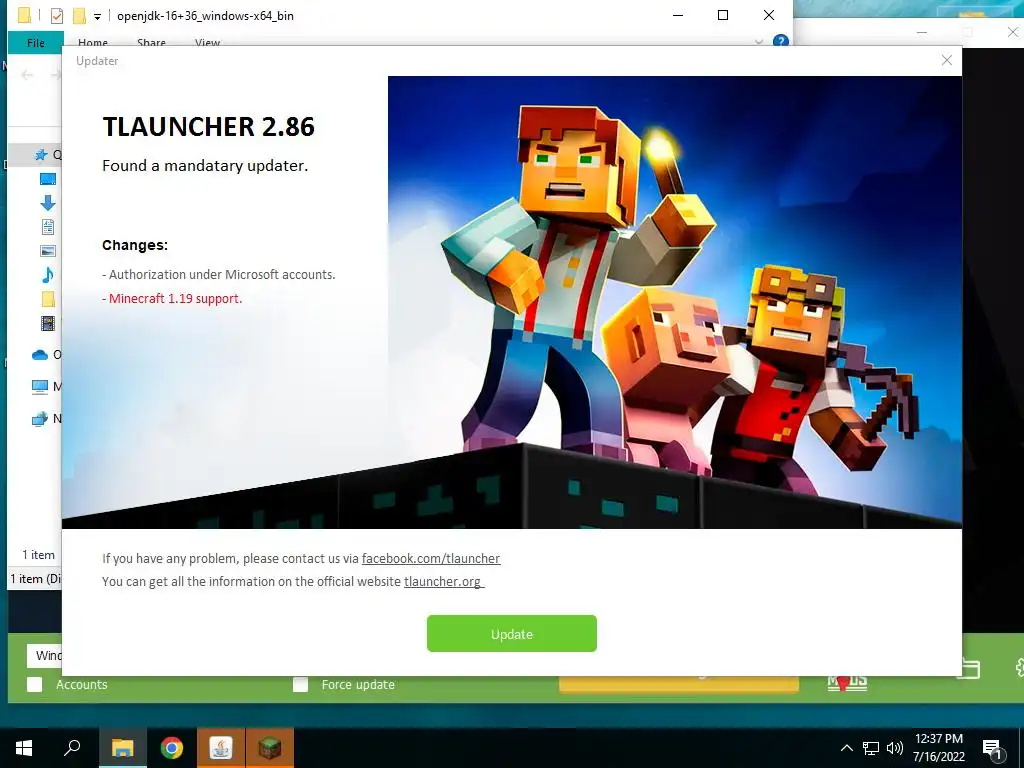Switch to the View ribbon tab
This screenshot has height=768, width=1024.
click(x=207, y=42)
